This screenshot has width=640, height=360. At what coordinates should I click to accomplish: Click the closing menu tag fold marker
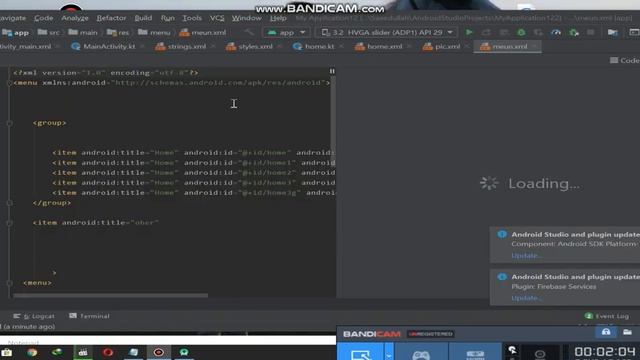tap(9, 283)
